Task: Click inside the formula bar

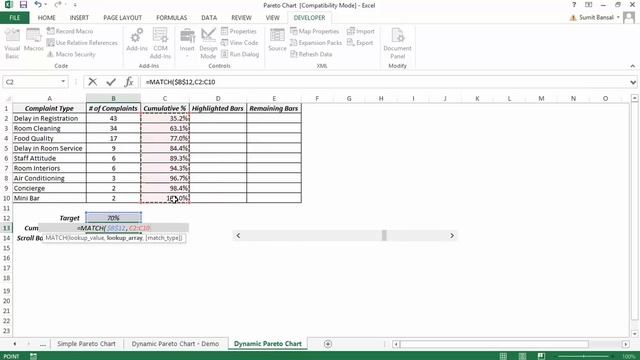Action: (x=384, y=82)
